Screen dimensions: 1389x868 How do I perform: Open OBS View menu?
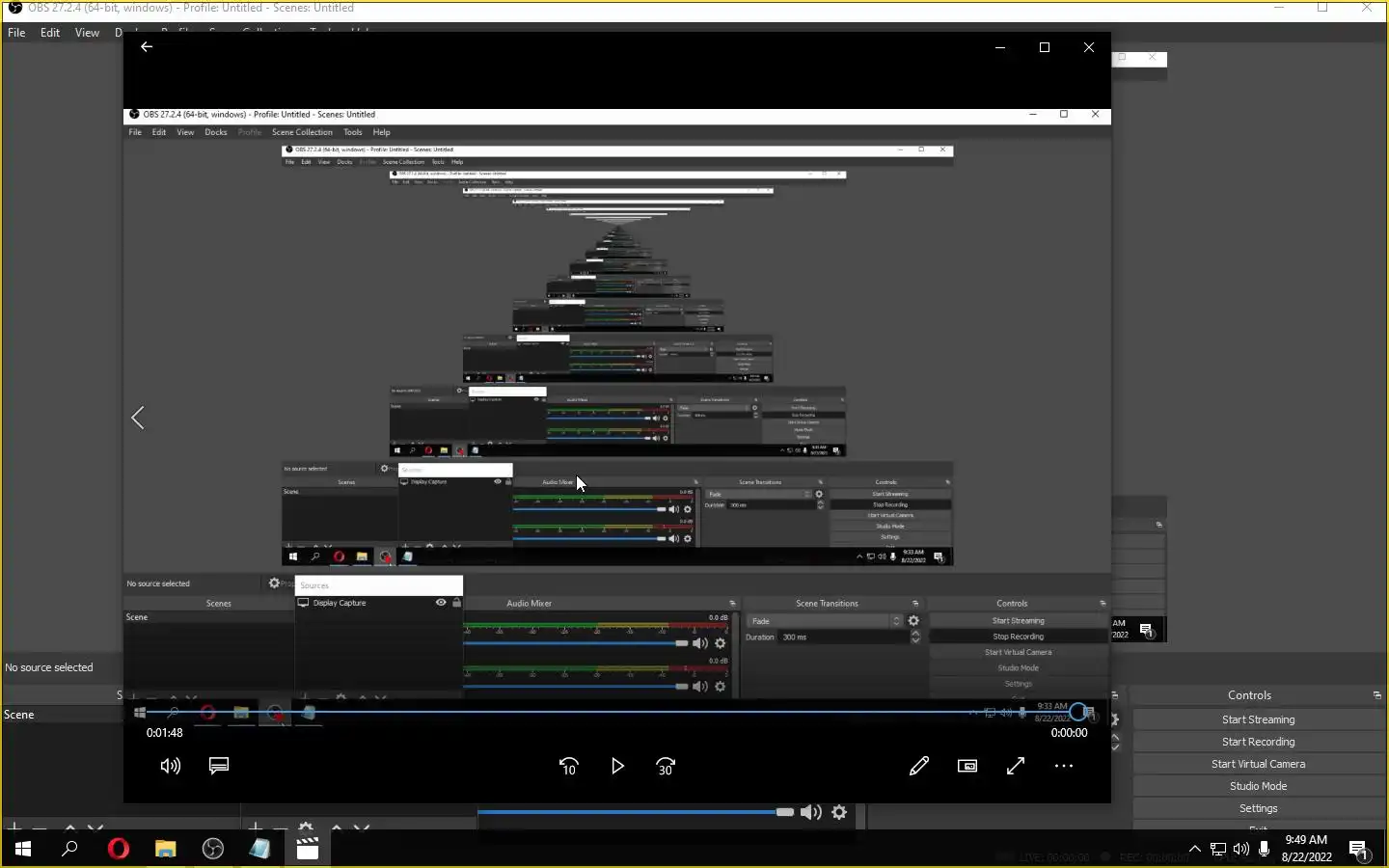[87, 33]
